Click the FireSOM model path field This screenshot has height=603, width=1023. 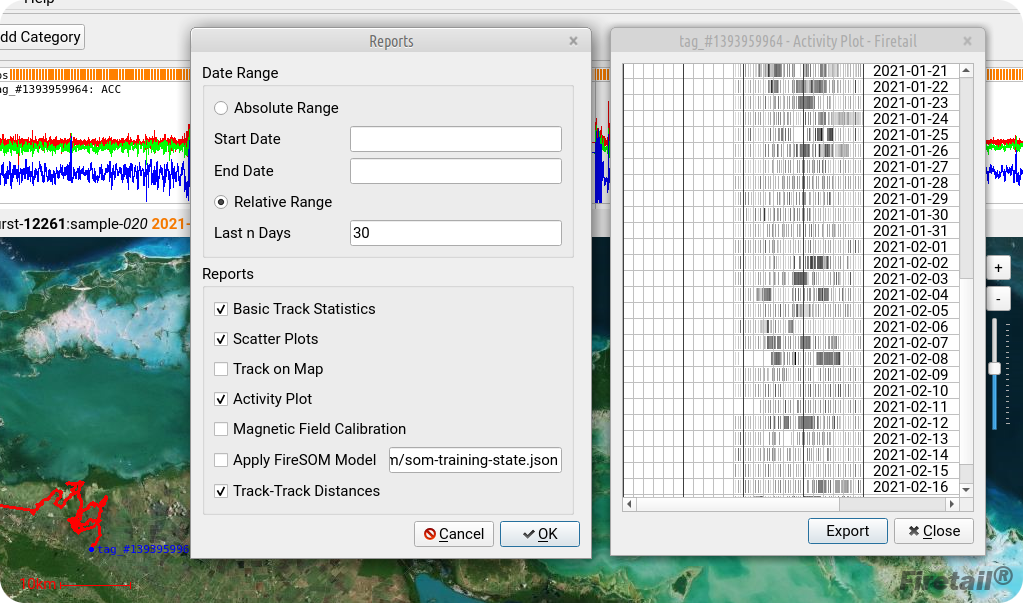[x=475, y=460]
